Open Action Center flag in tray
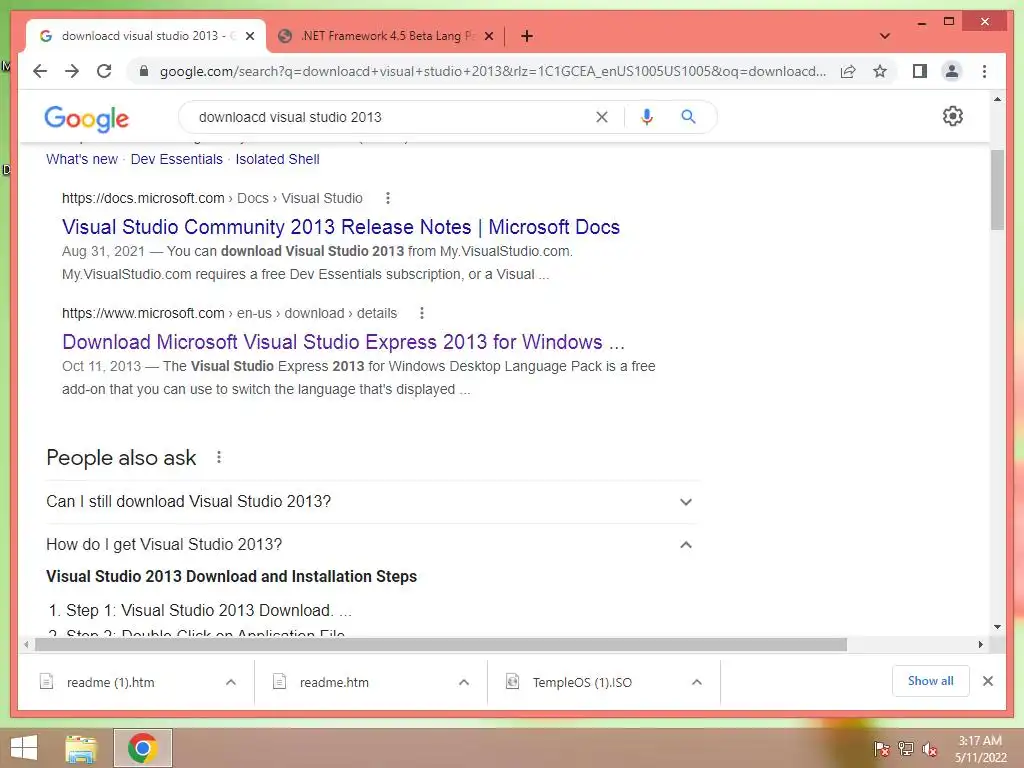 (881, 749)
